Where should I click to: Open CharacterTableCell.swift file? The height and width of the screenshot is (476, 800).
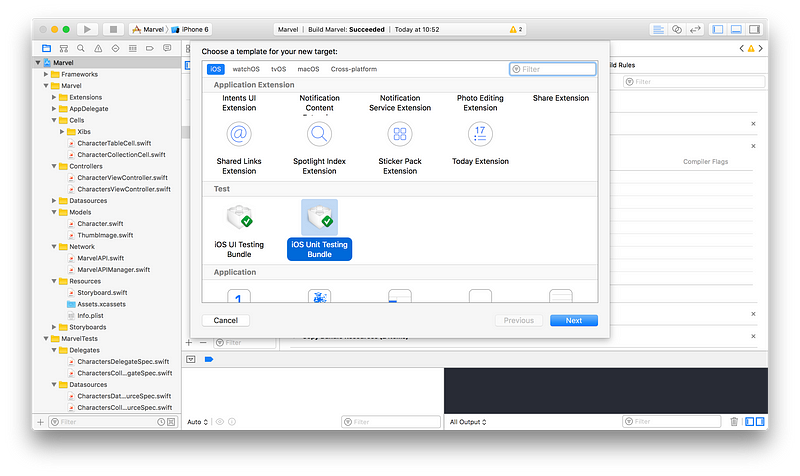[x=114, y=143]
